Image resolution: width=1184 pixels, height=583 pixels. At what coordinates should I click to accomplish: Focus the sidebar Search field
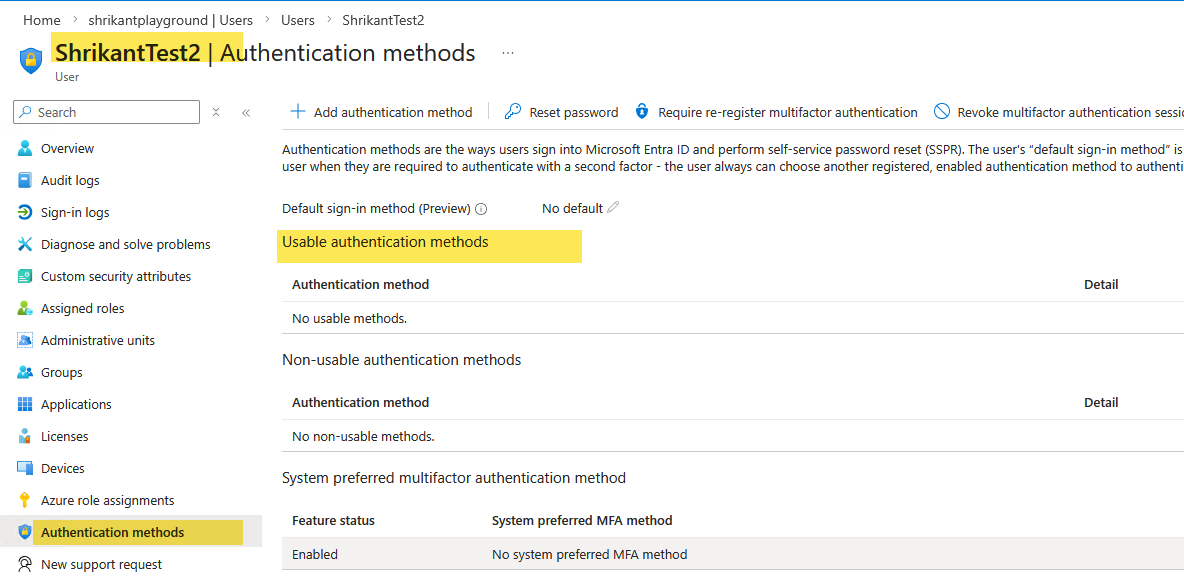coord(106,112)
